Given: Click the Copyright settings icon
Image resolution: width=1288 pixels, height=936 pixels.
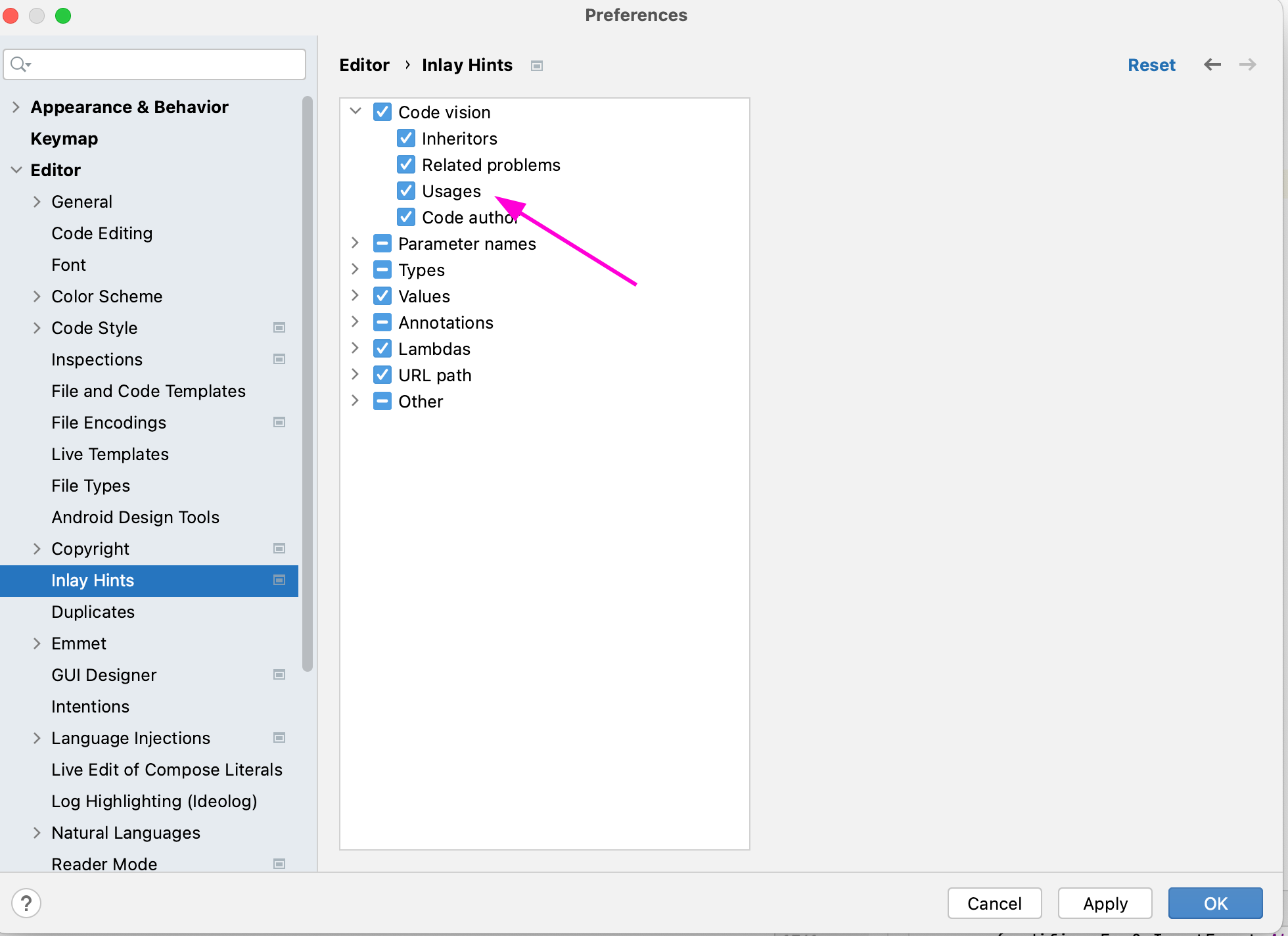Looking at the screenshot, I should [x=281, y=548].
